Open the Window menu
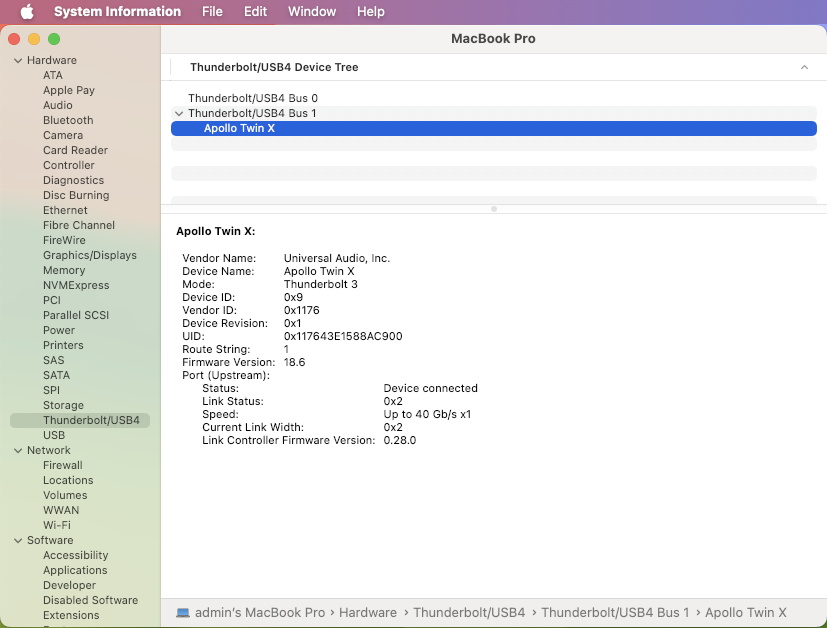The height and width of the screenshot is (628, 827). tap(311, 12)
